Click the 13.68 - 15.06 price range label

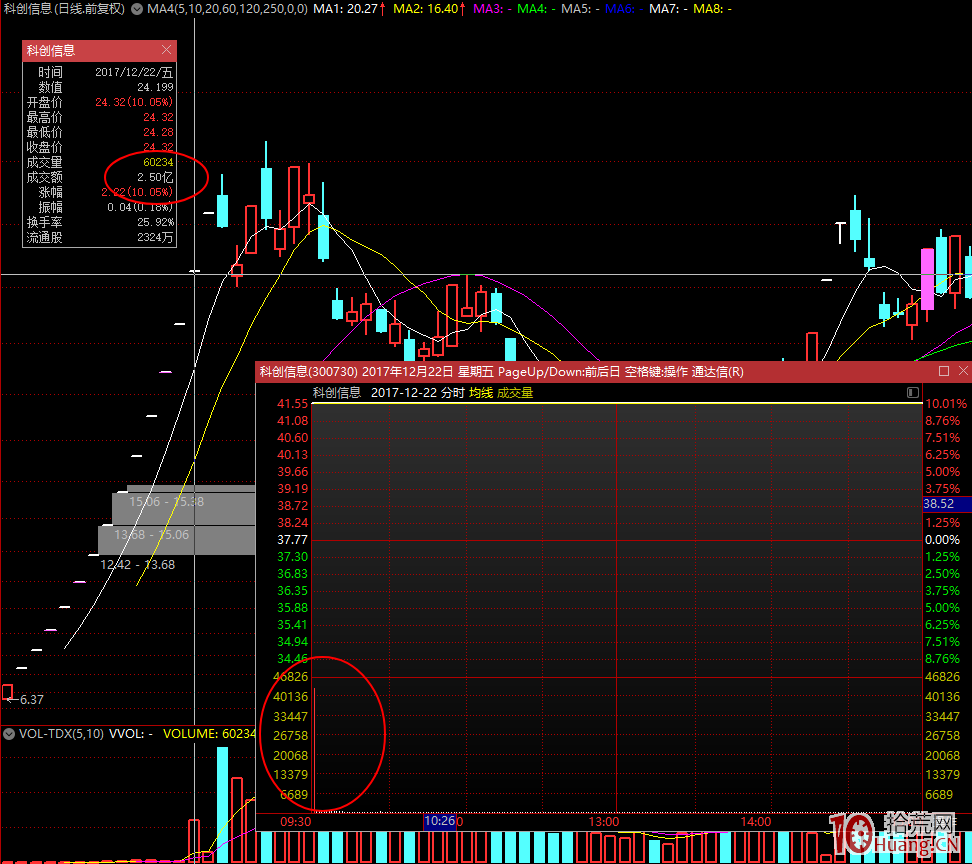[151, 535]
